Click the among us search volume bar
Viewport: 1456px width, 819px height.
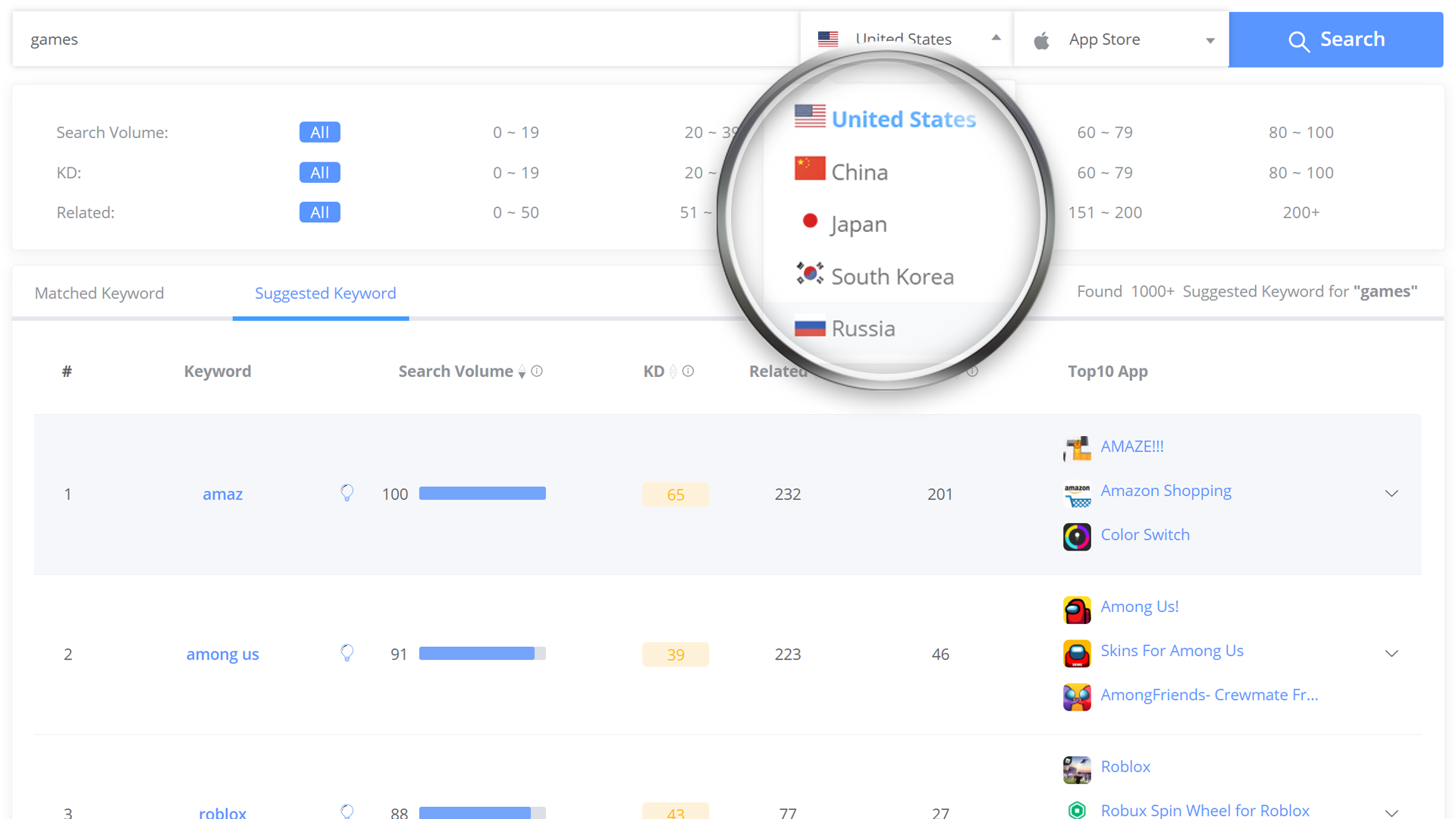[482, 654]
